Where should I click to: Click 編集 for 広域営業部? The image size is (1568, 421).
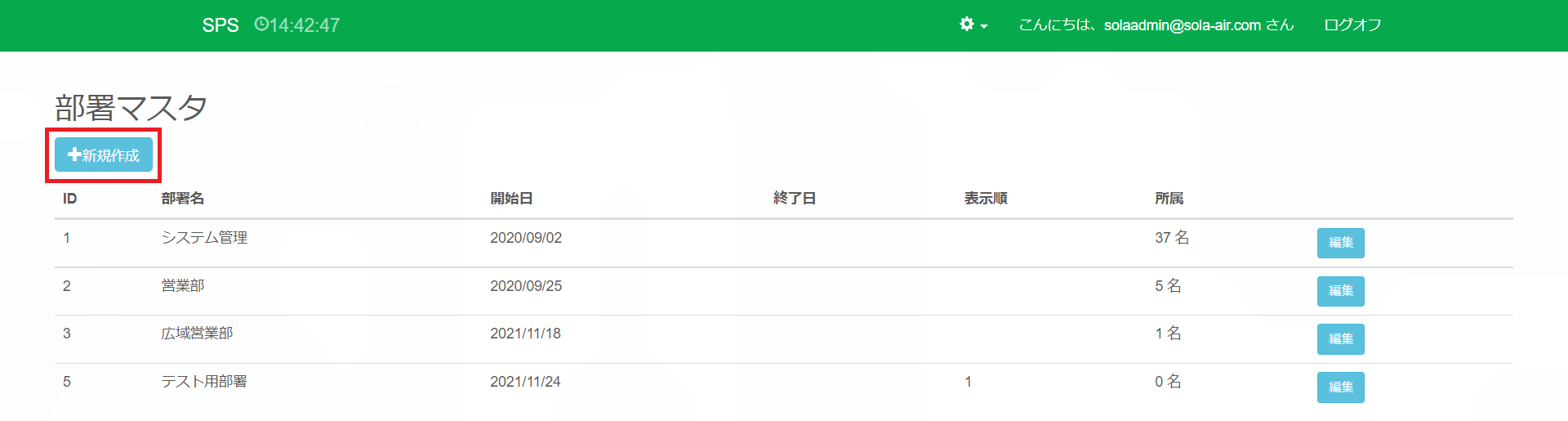1340,338
